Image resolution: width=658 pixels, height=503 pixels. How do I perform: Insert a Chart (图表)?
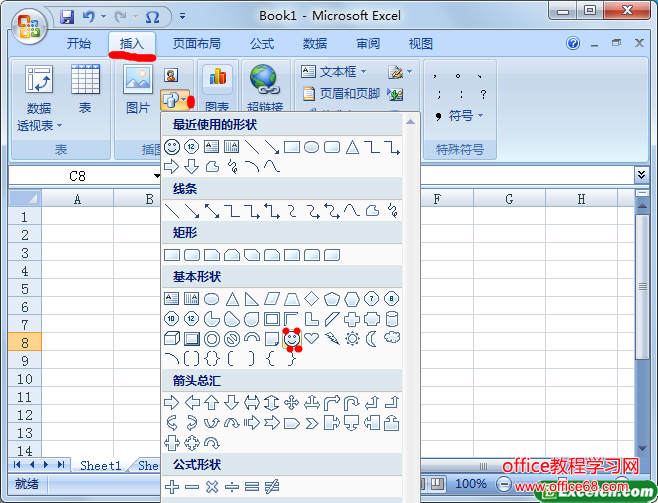click(x=217, y=88)
